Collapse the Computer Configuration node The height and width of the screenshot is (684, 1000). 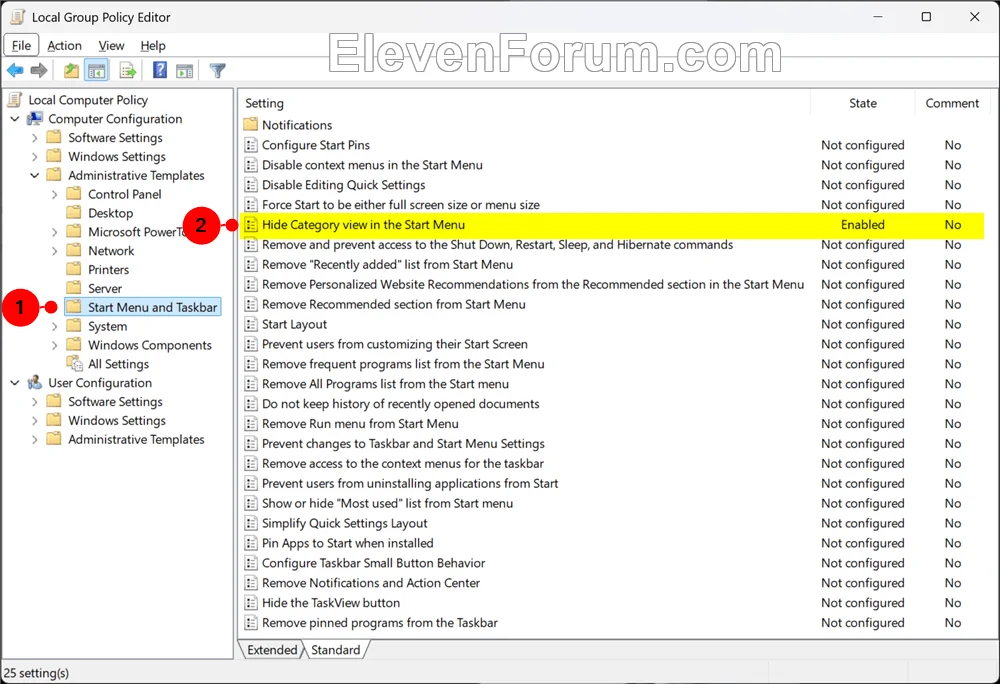[x=15, y=119]
